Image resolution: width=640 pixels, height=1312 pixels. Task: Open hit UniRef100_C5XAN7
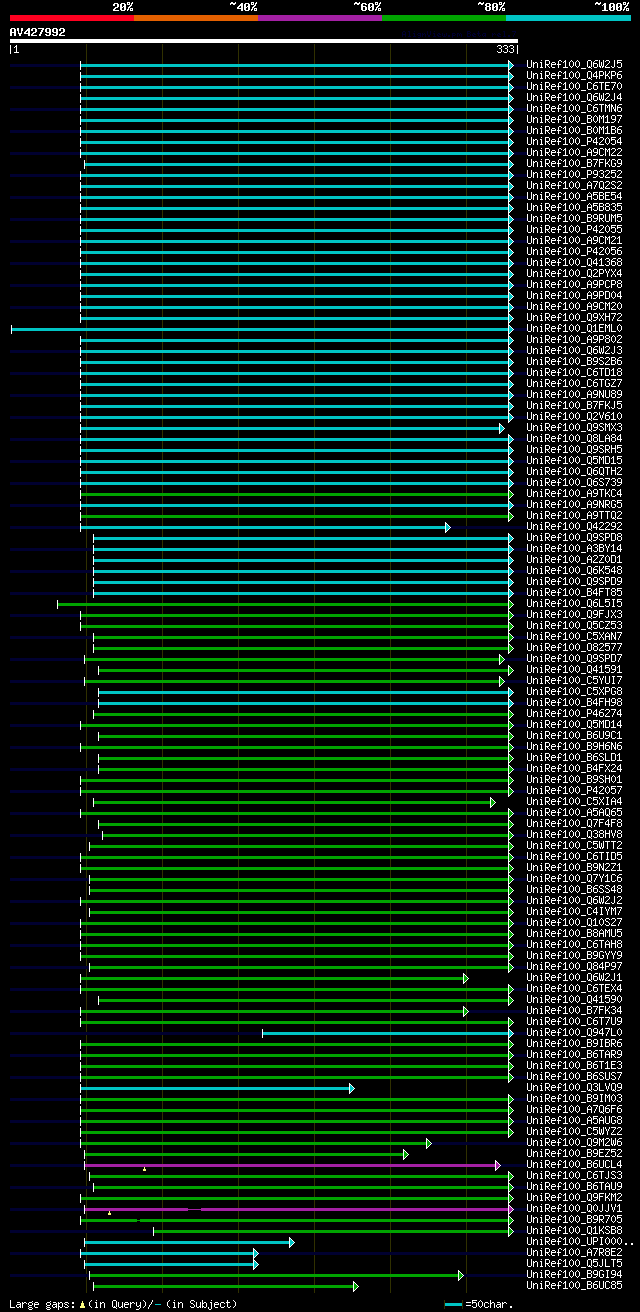pos(574,636)
